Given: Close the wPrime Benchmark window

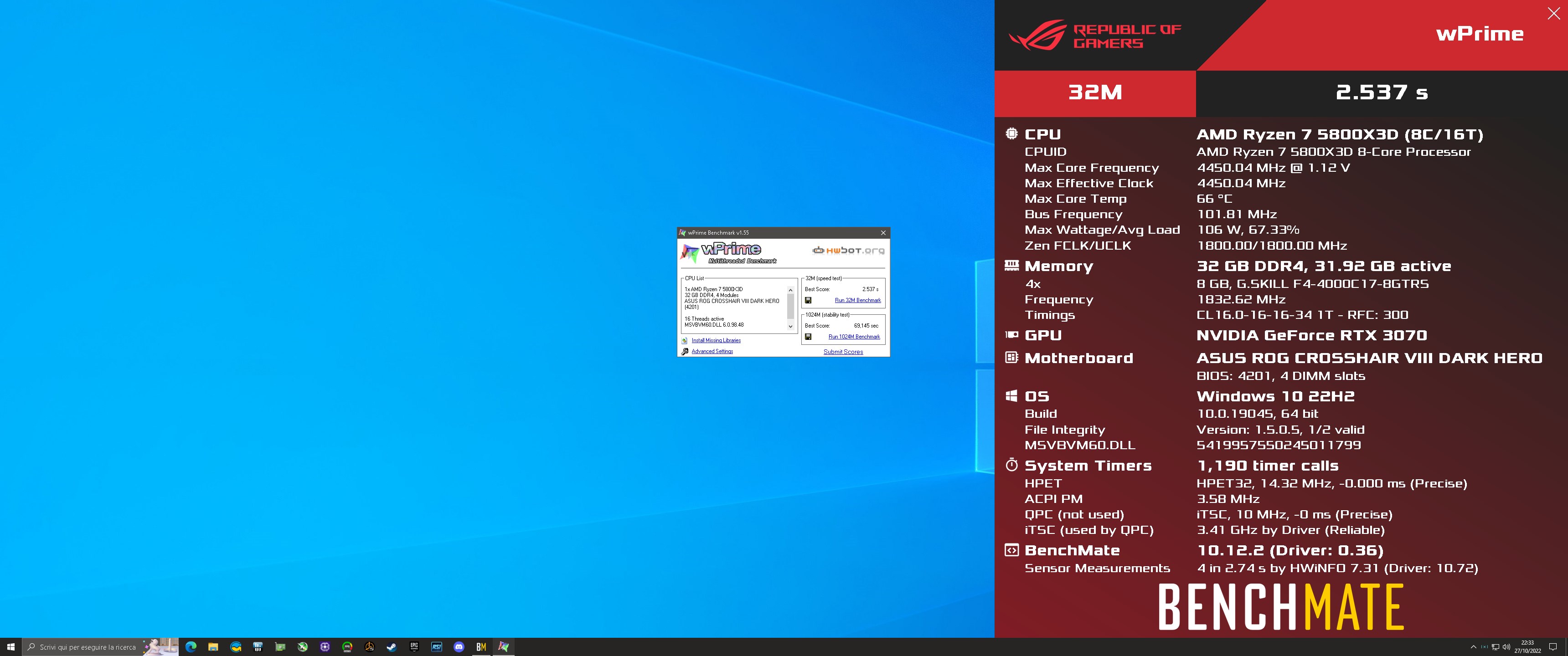Looking at the screenshot, I should tap(883, 232).
